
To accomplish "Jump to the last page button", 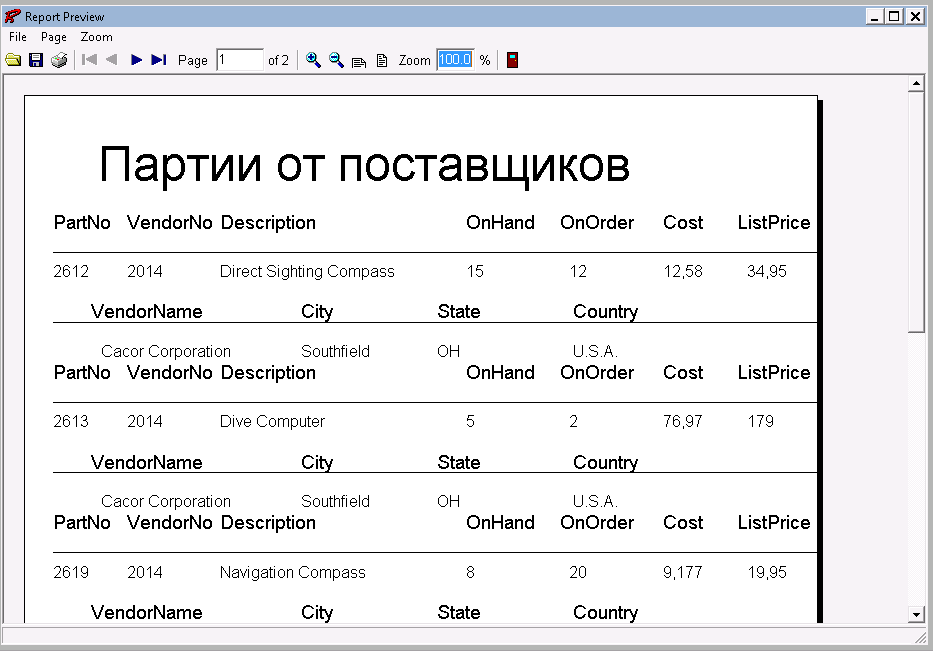I will pos(158,60).
